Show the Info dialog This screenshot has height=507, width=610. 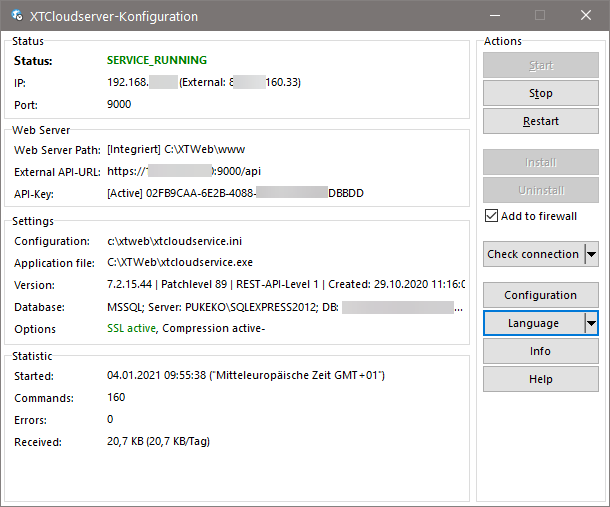tap(540, 351)
